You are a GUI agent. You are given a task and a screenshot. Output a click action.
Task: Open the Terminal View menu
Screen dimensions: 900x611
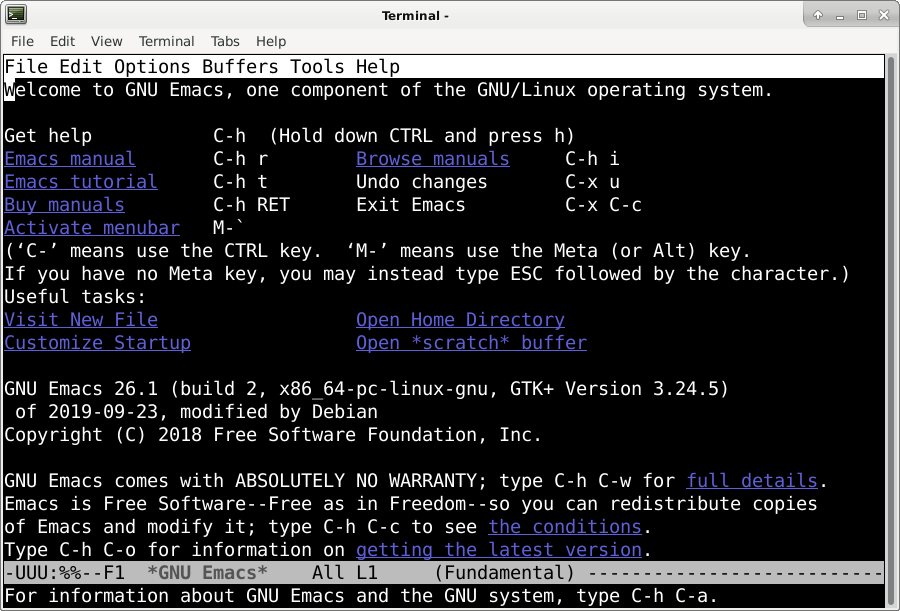pyautogui.click(x=106, y=41)
